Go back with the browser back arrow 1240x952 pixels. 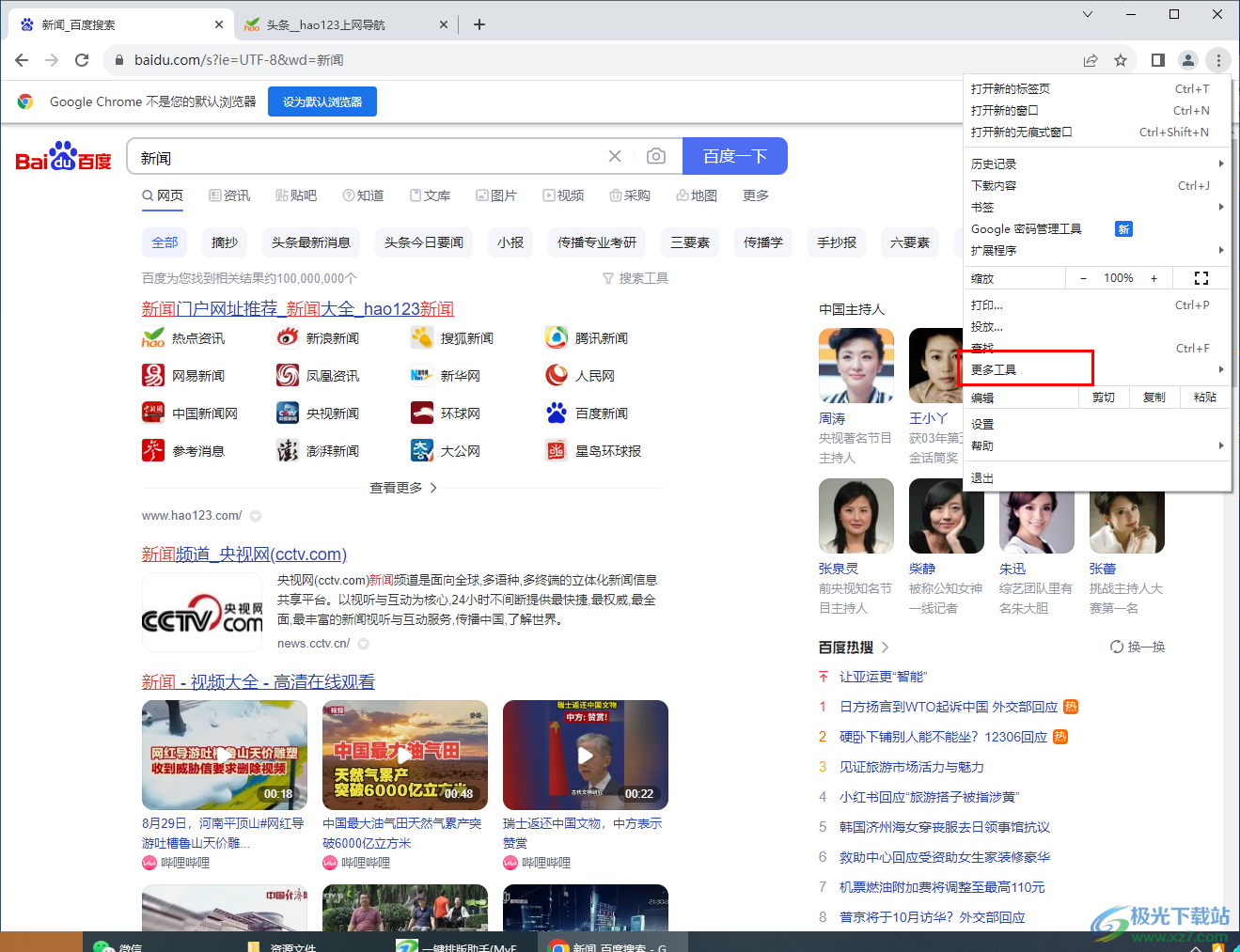click(x=22, y=60)
